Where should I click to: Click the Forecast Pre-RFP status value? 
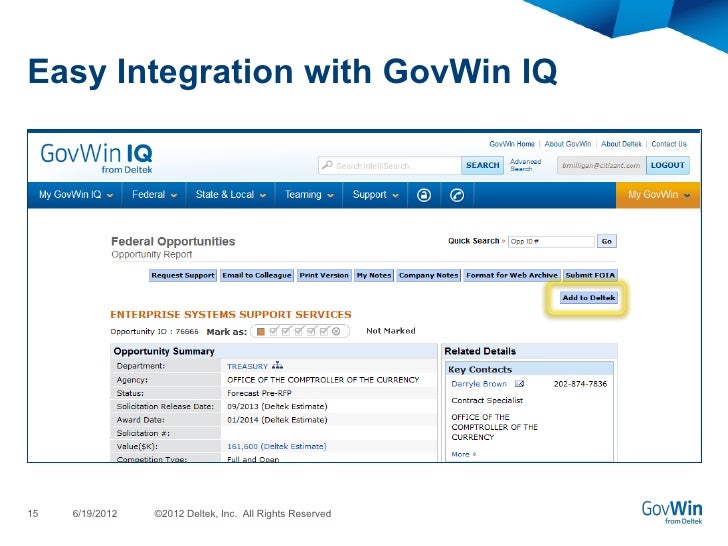click(259, 393)
